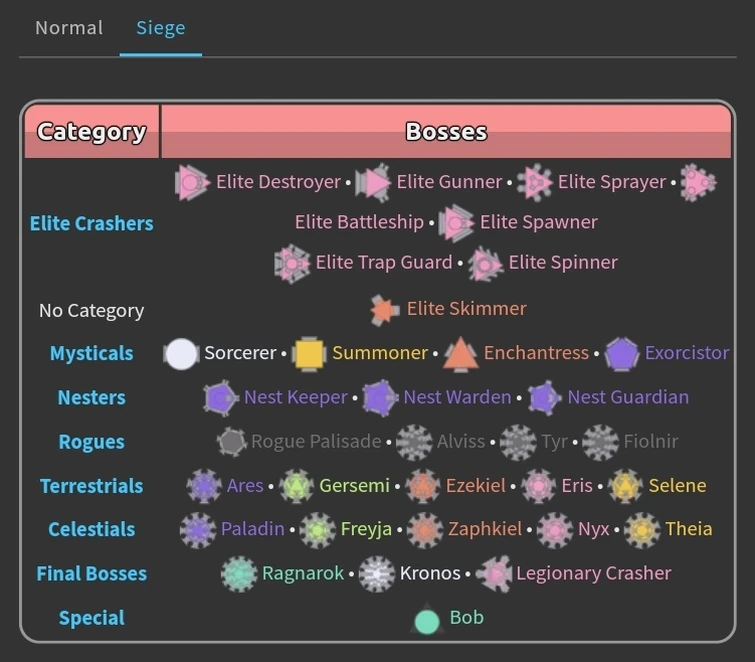Click the Elite Skimmer icon
This screenshot has width=755, height=662.
click(384, 310)
